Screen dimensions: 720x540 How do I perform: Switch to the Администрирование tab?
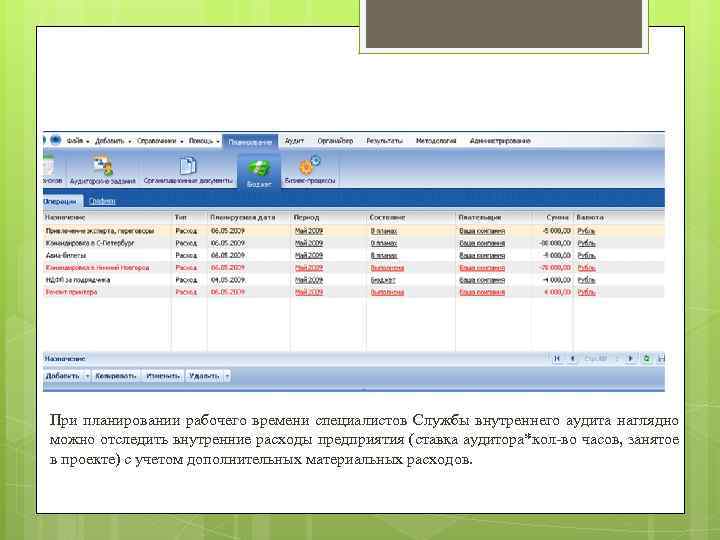(x=500, y=141)
